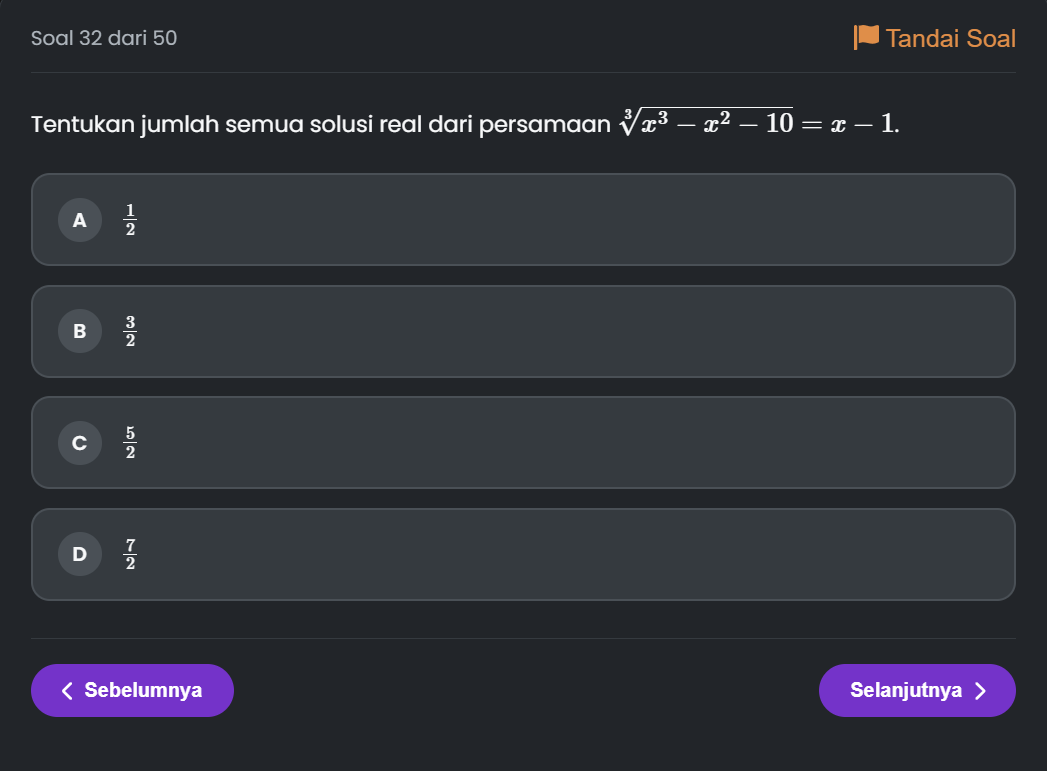Click the left chevron in Sebelumnya
The image size is (1047, 771).
(67, 690)
